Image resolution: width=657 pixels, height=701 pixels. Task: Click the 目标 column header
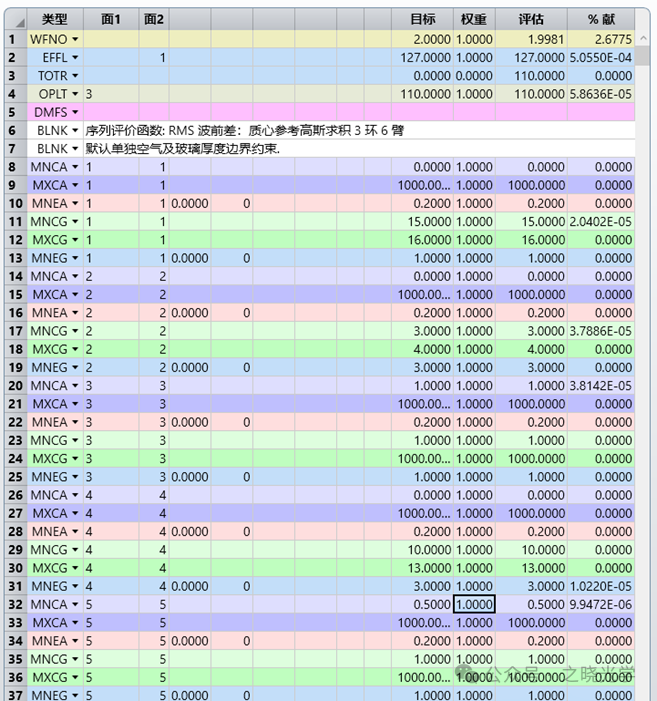pos(423,20)
